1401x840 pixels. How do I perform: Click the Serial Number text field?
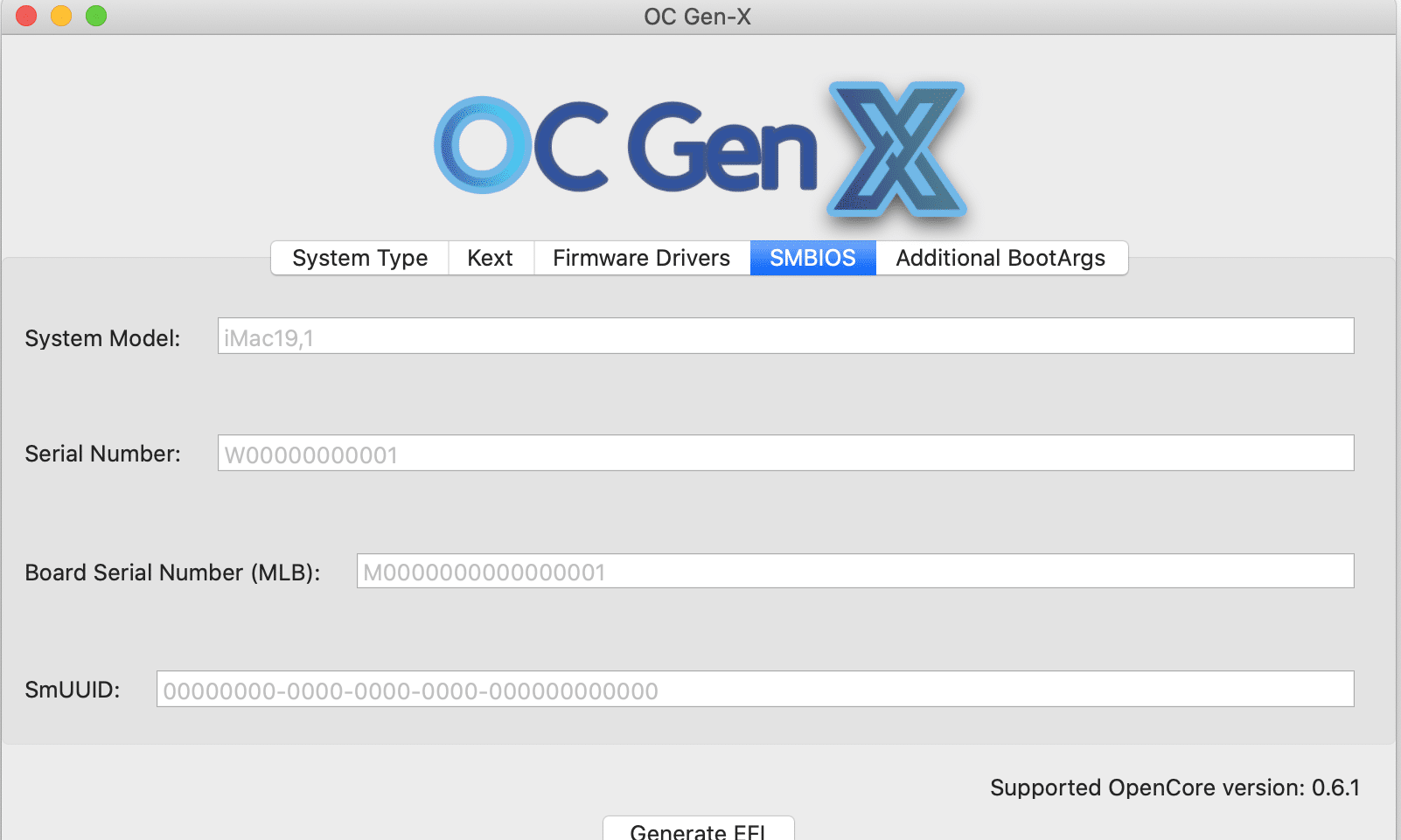point(785,453)
